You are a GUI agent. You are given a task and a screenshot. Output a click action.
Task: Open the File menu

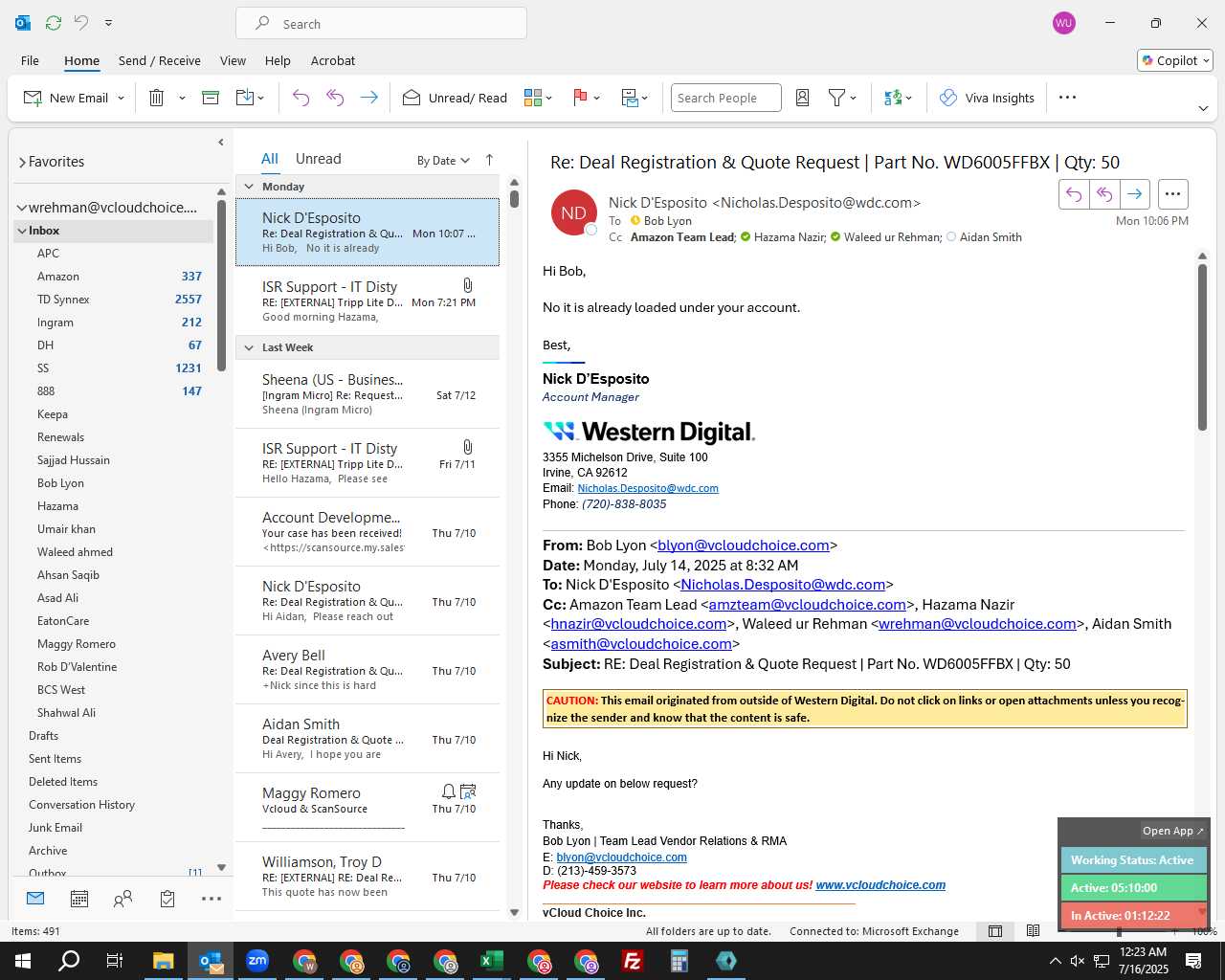(x=30, y=60)
